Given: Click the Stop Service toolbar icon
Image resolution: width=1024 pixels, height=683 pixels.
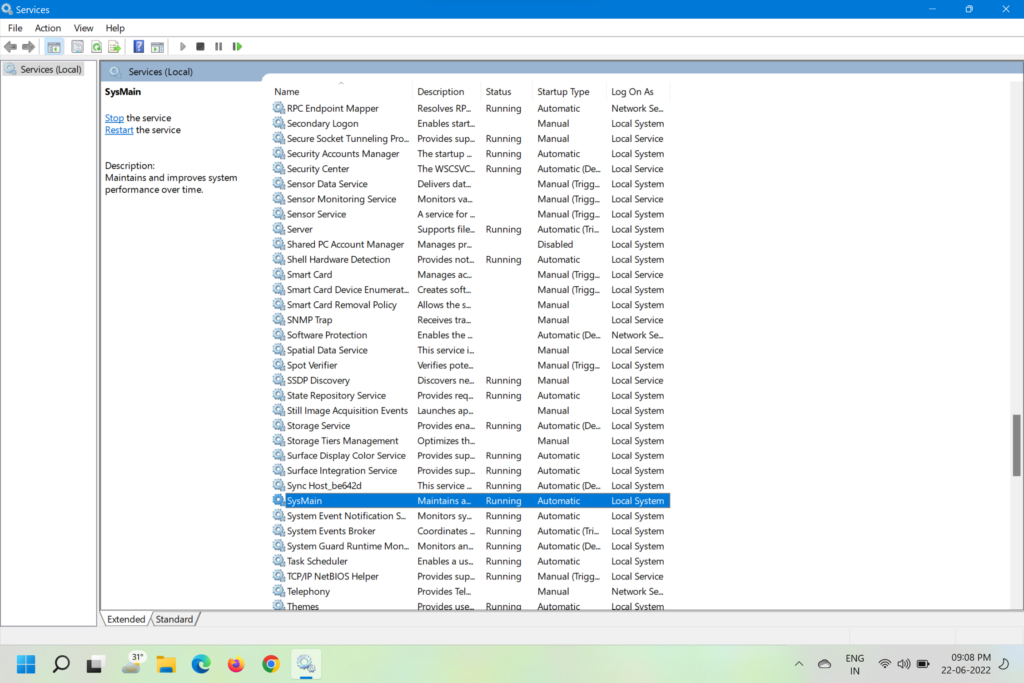Looking at the screenshot, I should pos(200,47).
